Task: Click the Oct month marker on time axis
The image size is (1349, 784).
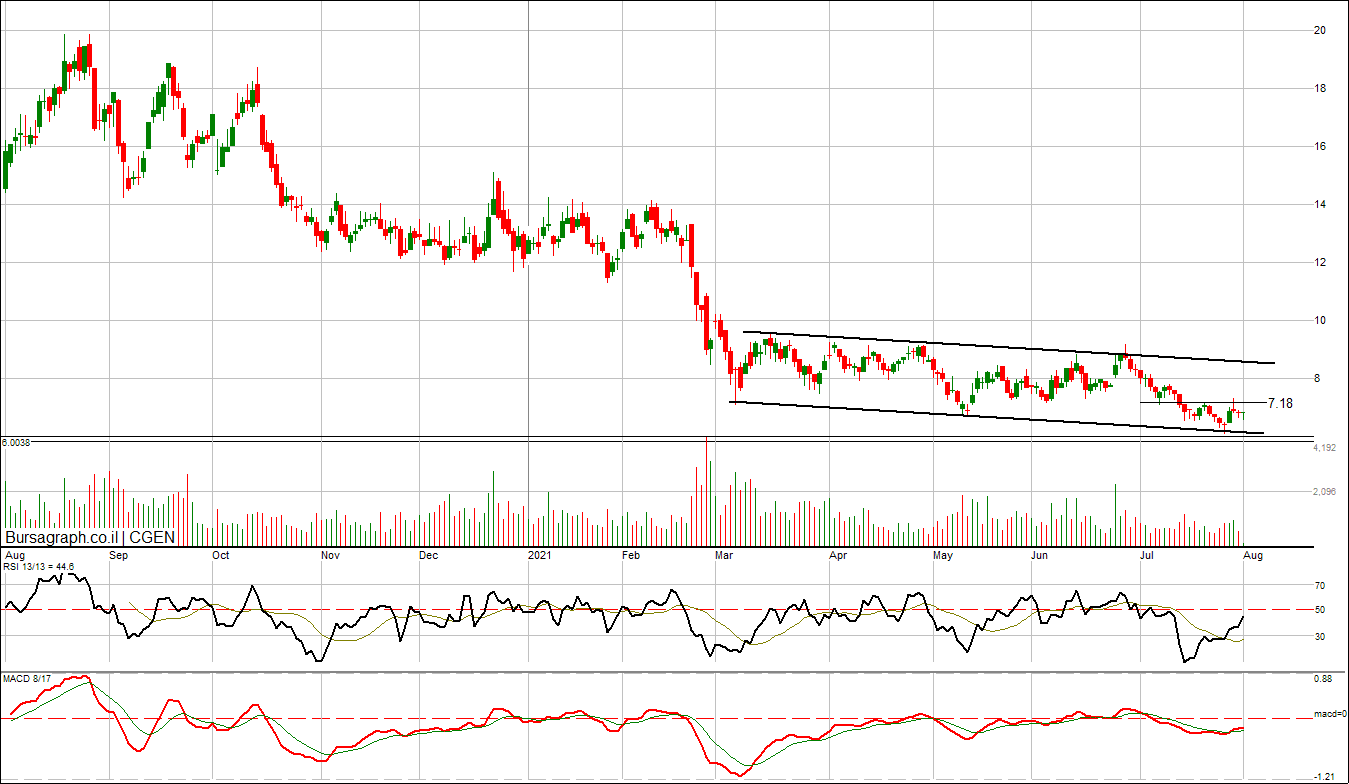Action: [221, 554]
